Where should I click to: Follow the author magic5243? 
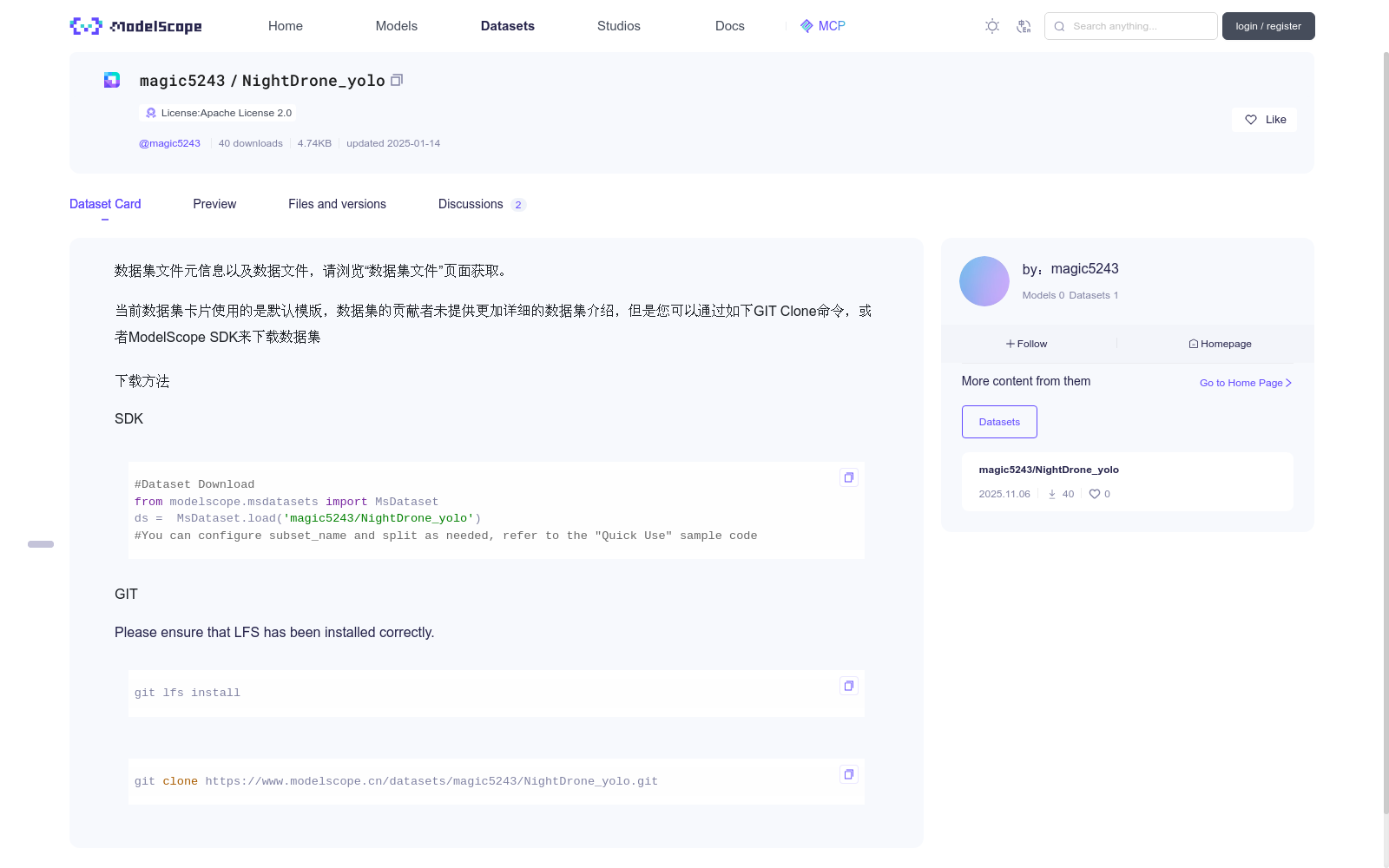tap(1027, 344)
